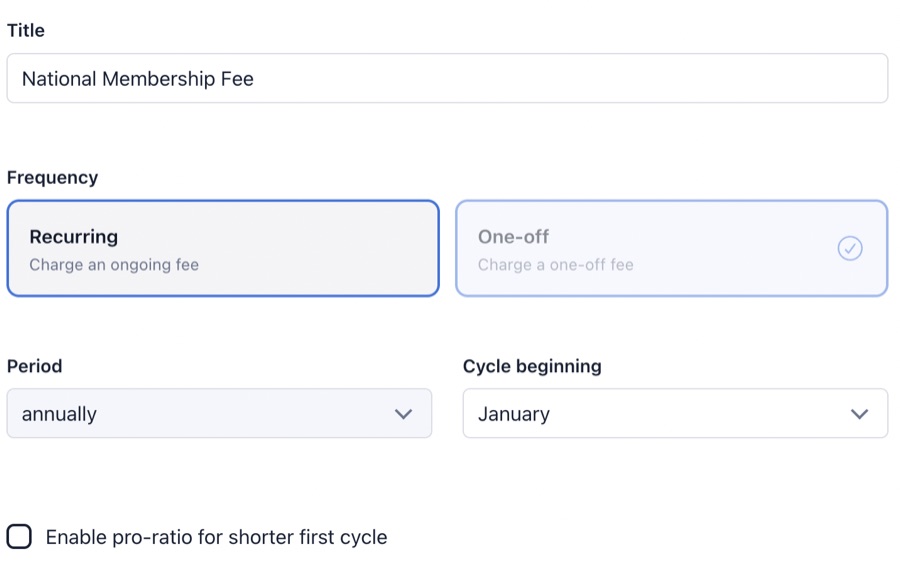Click the January value in Cycle beginning
The image size is (900, 568).
pyautogui.click(x=514, y=414)
